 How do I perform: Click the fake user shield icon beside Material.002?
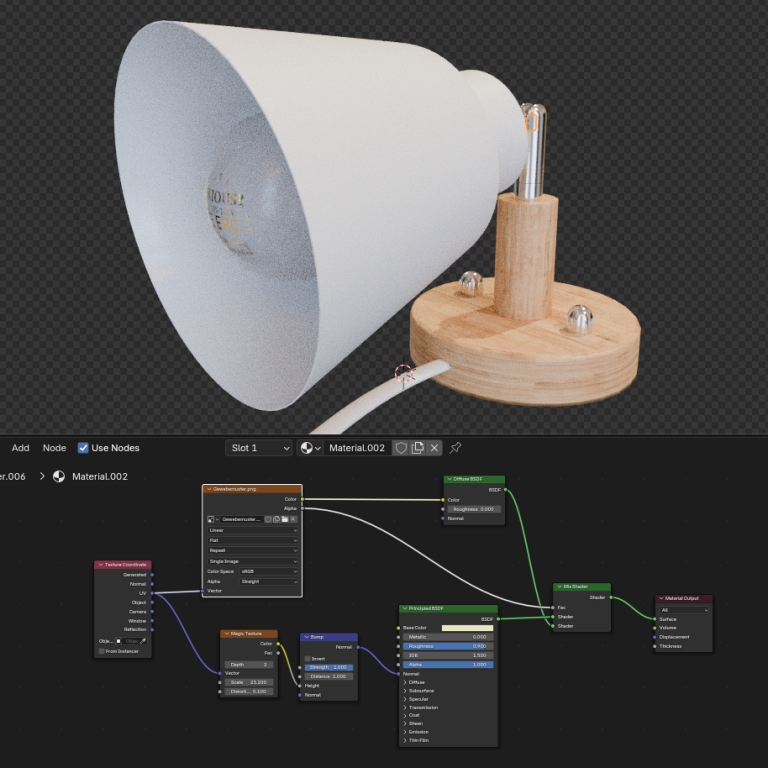click(x=400, y=448)
